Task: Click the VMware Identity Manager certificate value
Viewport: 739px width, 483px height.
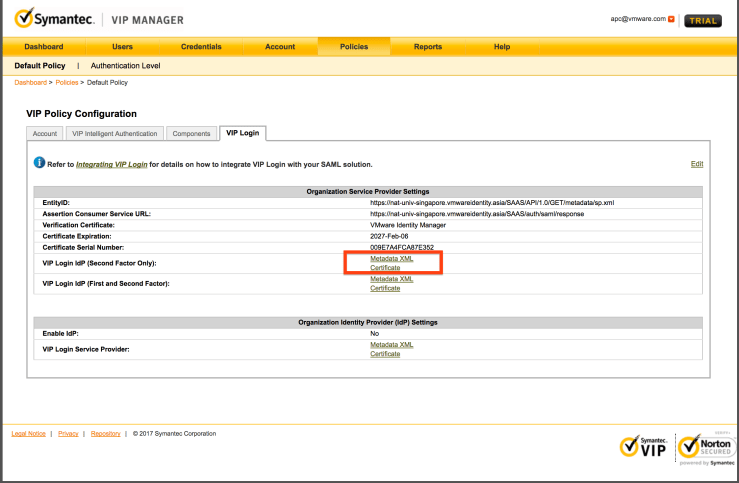Action: [408, 225]
